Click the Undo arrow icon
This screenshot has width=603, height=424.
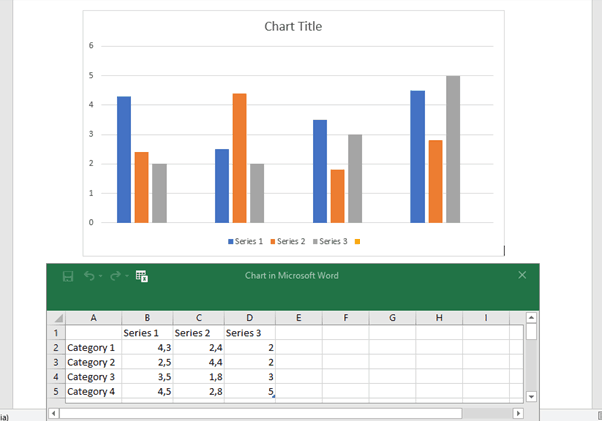click(89, 276)
